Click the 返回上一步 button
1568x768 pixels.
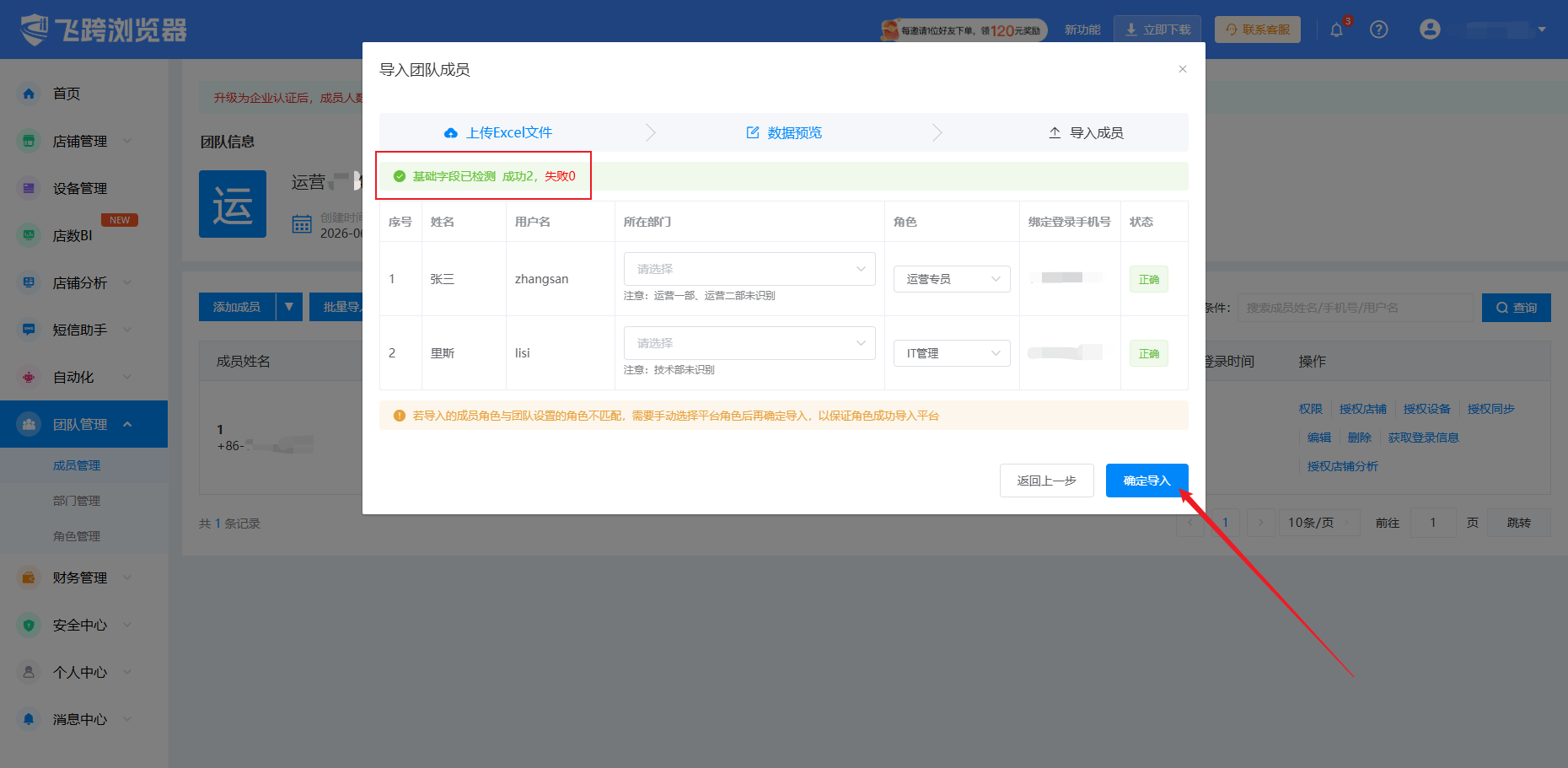(x=1047, y=481)
